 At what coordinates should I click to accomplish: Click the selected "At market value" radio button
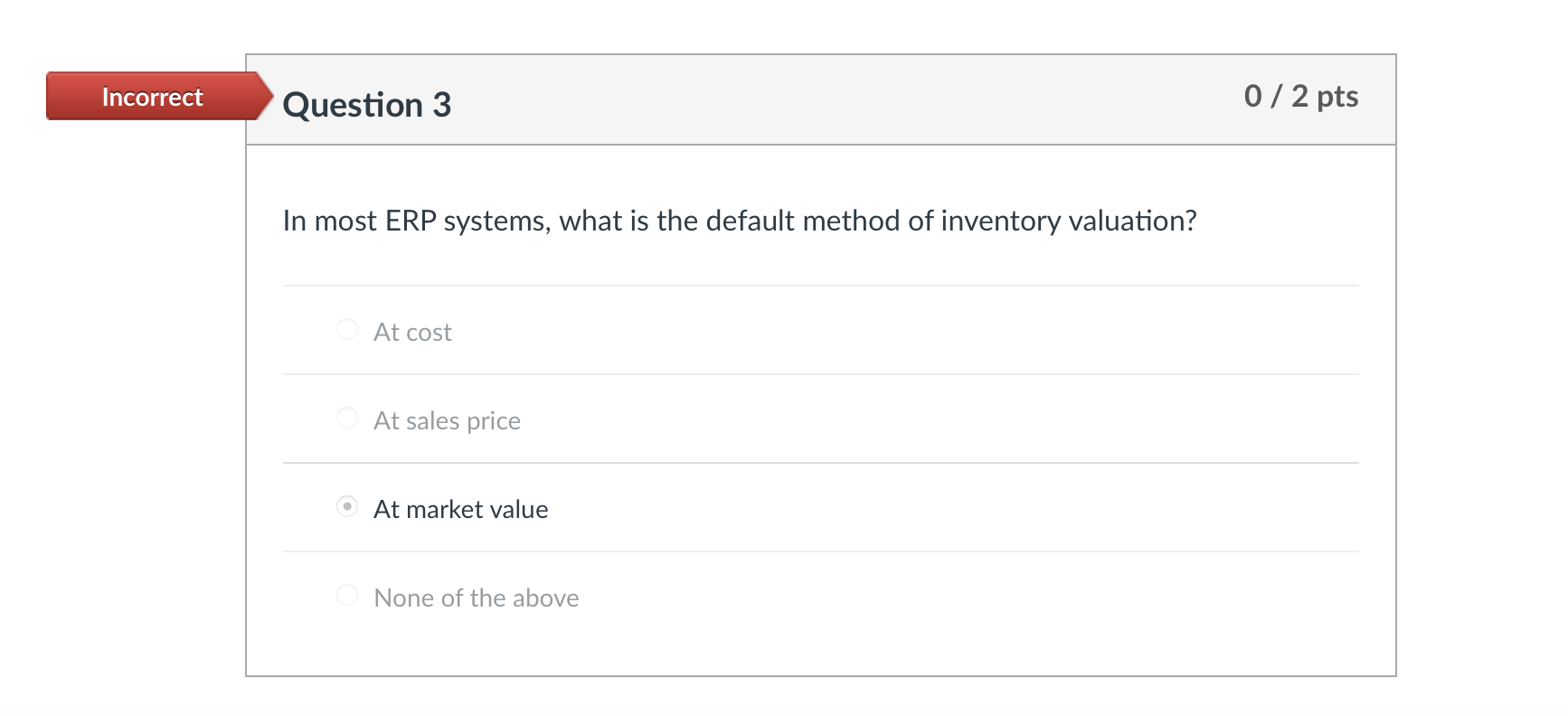click(347, 507)
